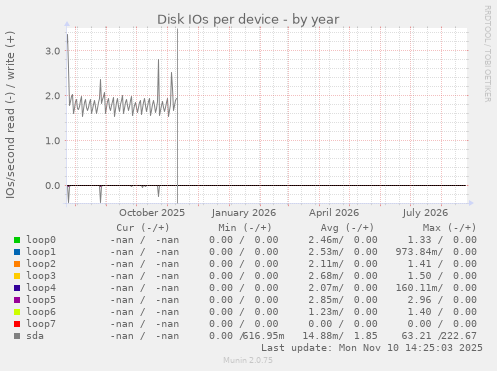This screenshot has width=497, height=371.
Task: Click the 'Munin 2.0.75' footer text
Action: tap(248, 360)
